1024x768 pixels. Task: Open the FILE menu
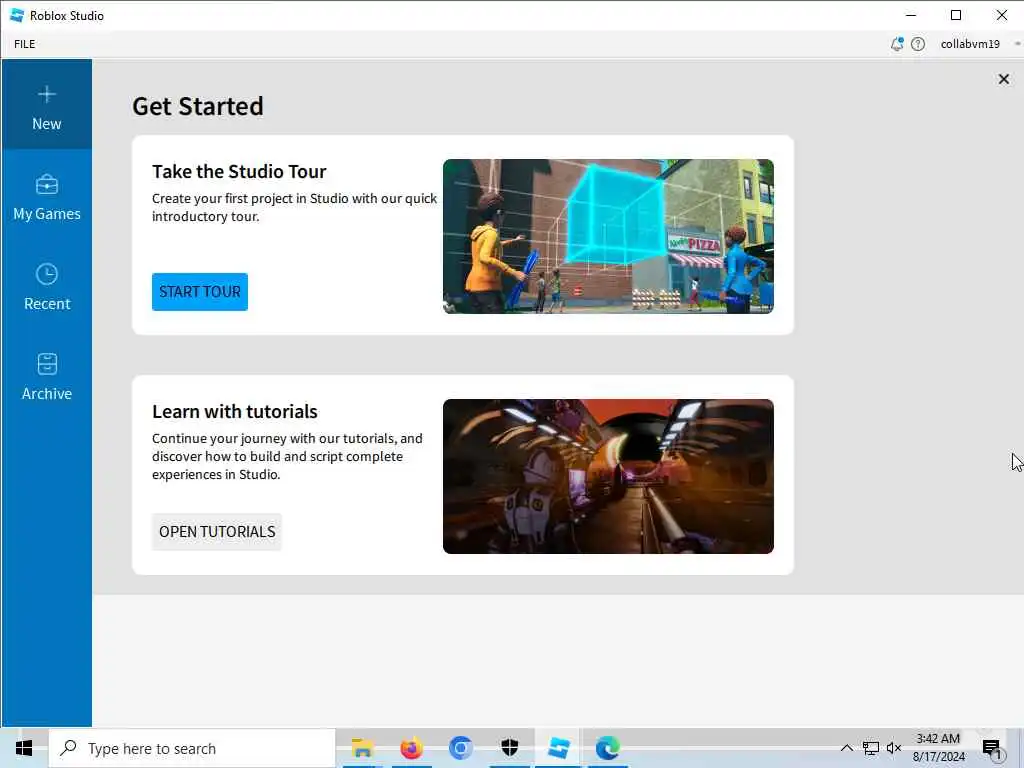coord(25,44)
